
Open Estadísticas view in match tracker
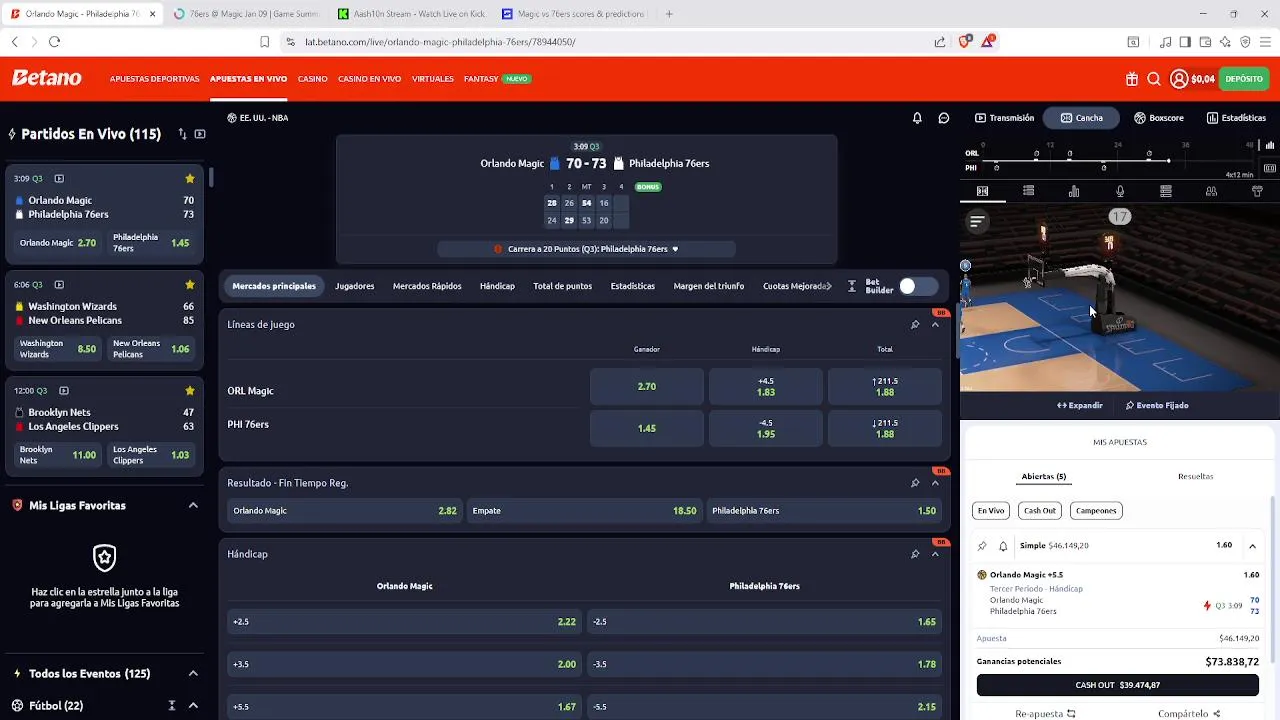pos(1236,118)
